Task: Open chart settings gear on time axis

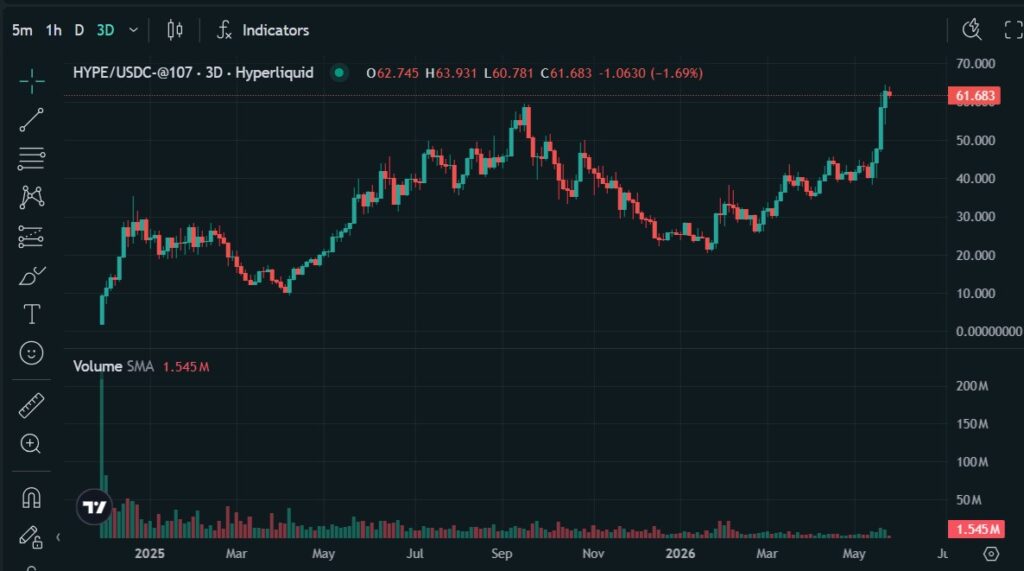Action: click(x=991, y=554)
